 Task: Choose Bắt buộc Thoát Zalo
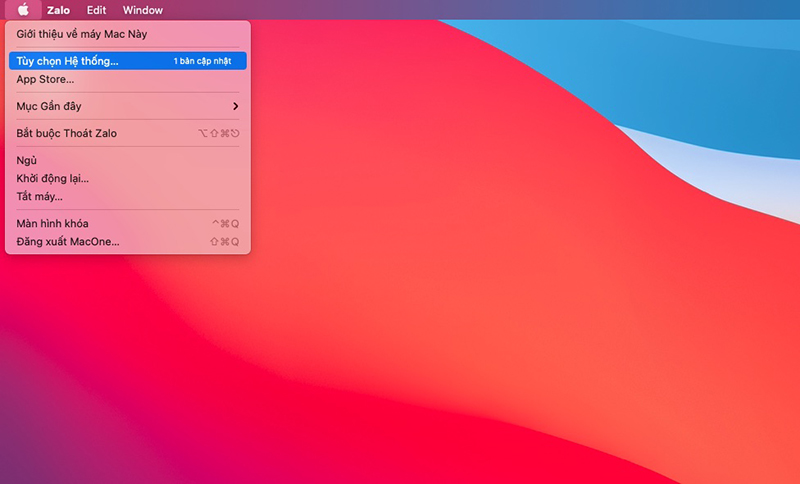[x=128, y=133]
